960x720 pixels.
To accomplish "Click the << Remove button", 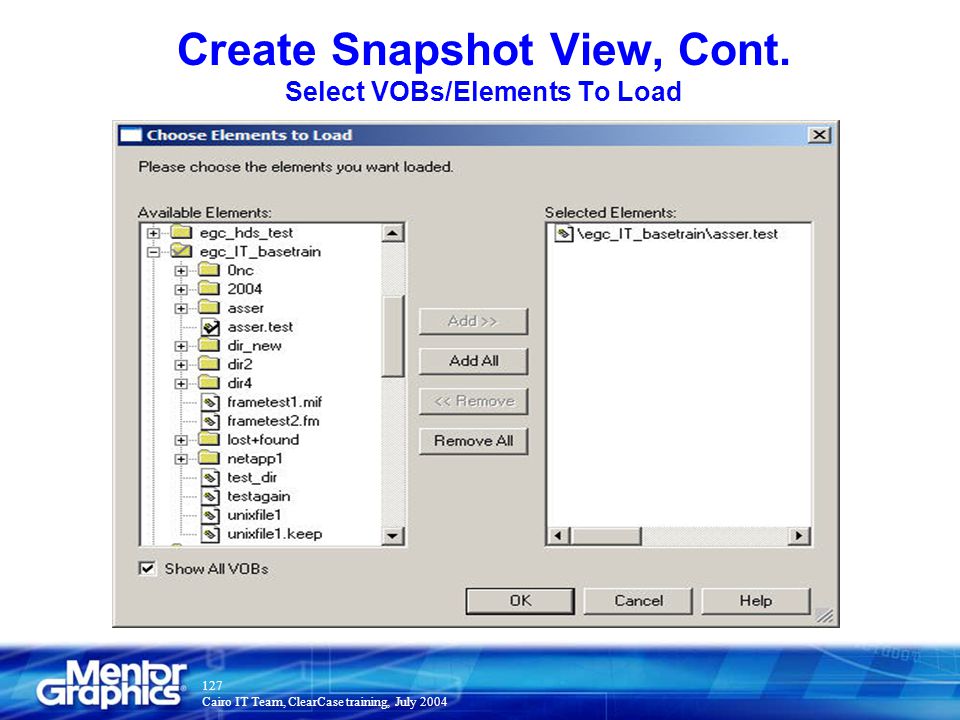I will (473, 402).
